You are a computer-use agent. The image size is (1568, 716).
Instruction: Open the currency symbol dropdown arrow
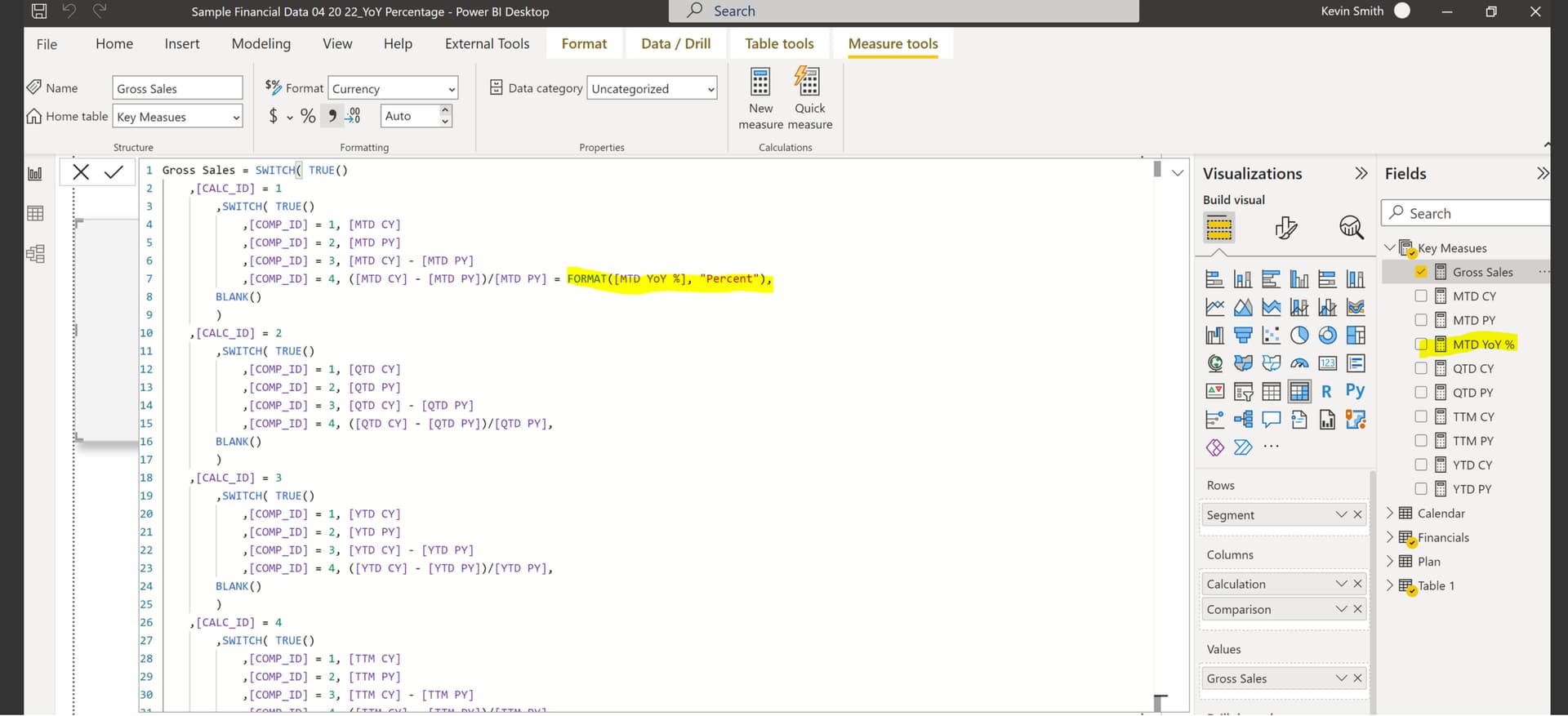click(x=289, y=117)
